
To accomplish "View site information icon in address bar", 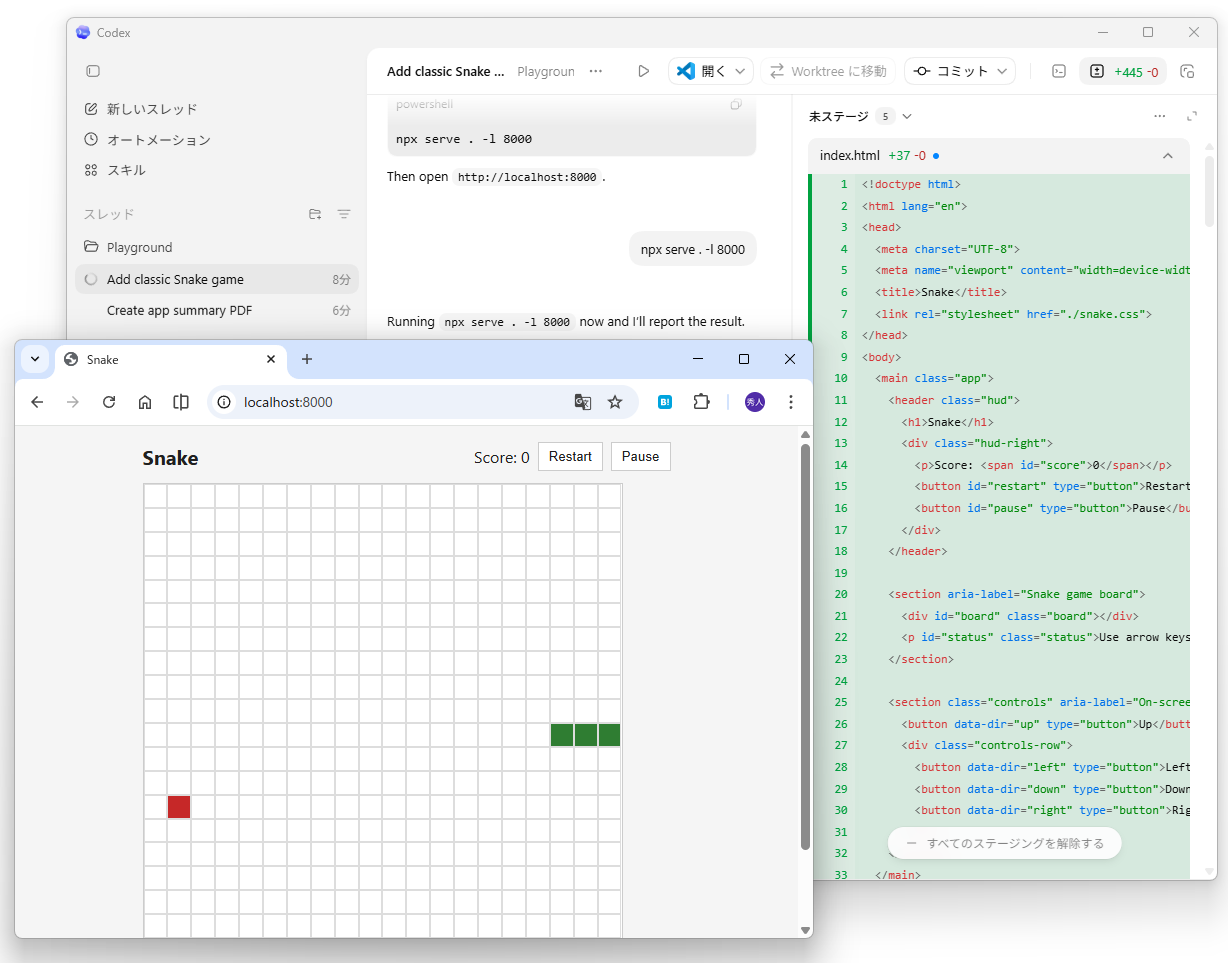I will coord(225,402).
